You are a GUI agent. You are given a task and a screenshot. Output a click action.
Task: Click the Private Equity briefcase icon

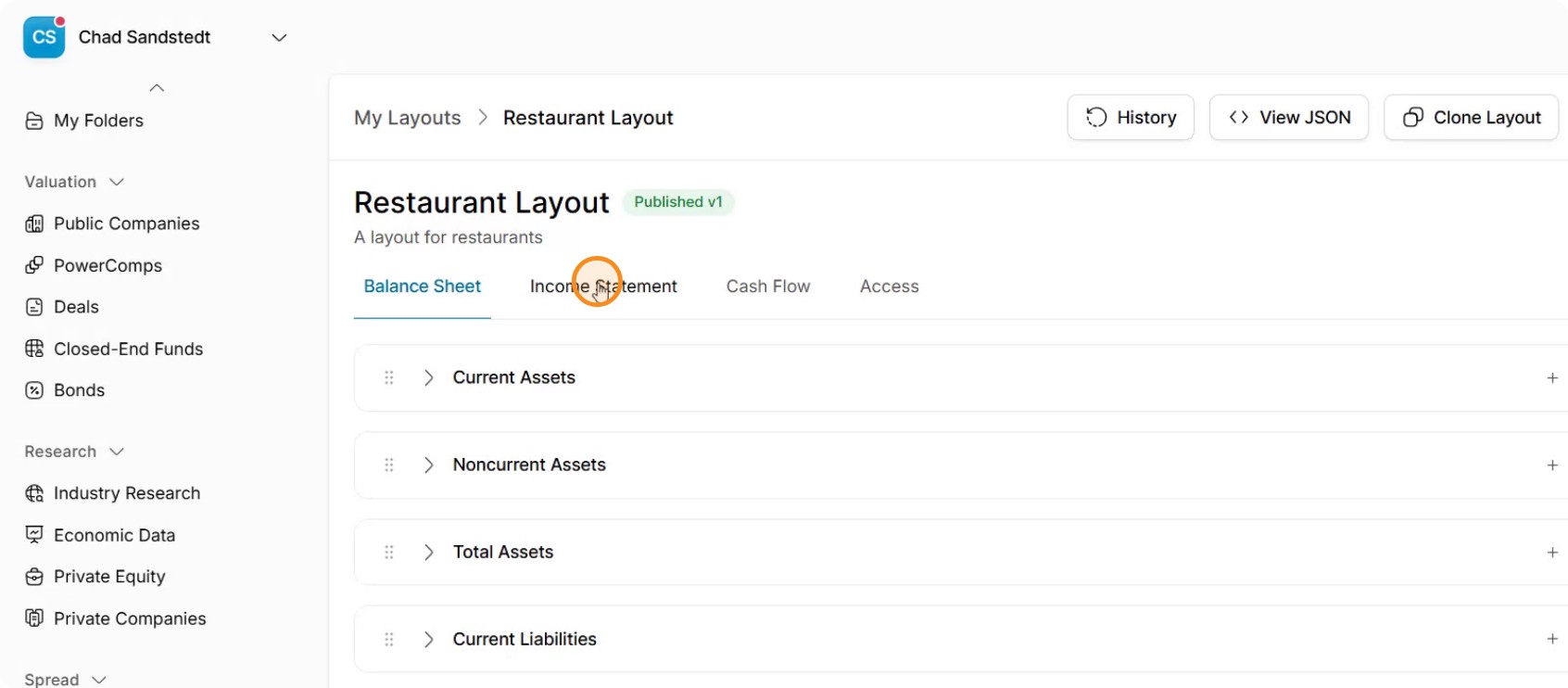(x=34, y=577)
